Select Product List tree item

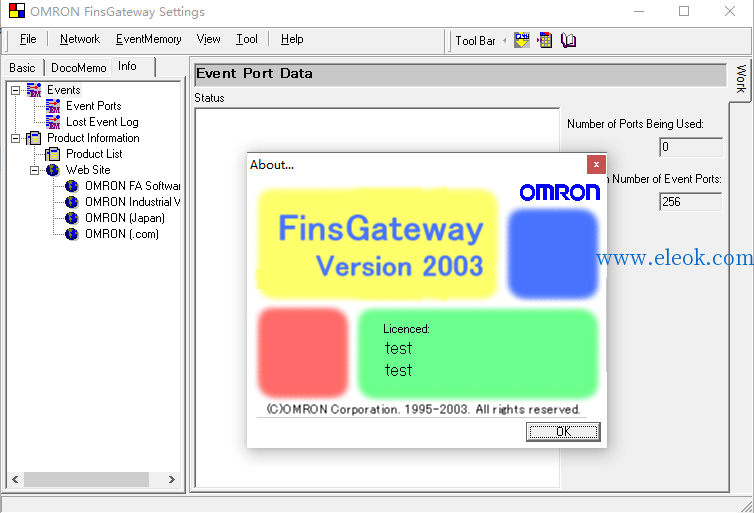tap(94, 154)
